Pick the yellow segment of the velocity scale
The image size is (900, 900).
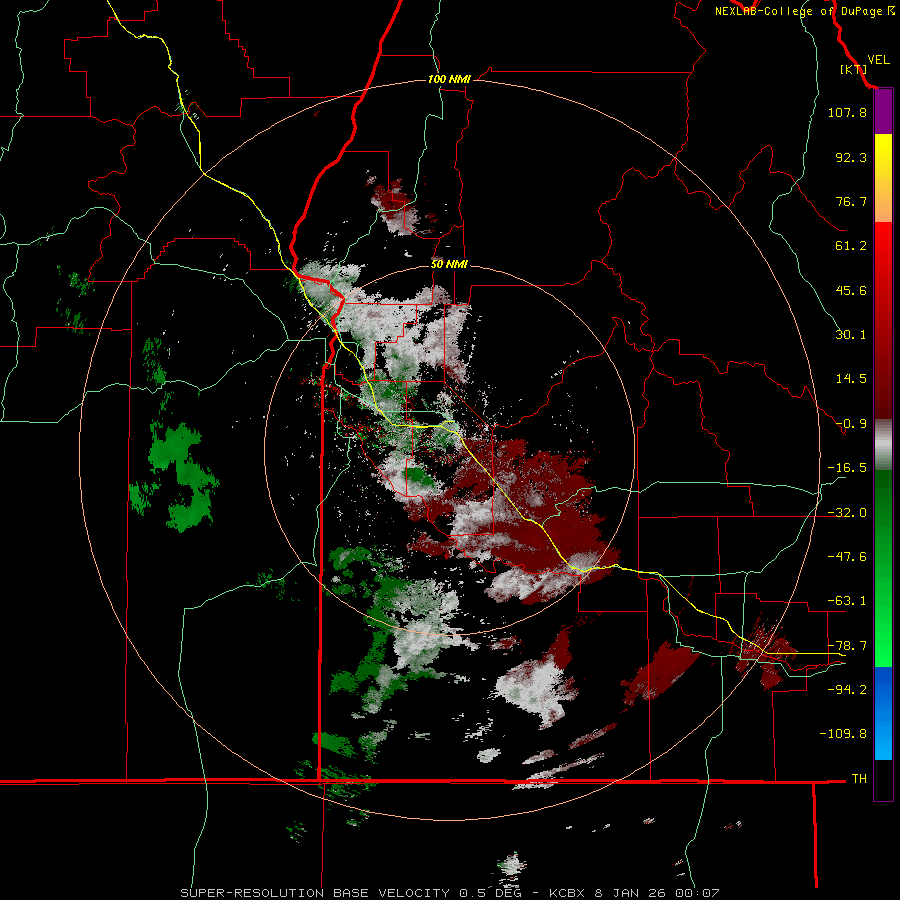883,158
